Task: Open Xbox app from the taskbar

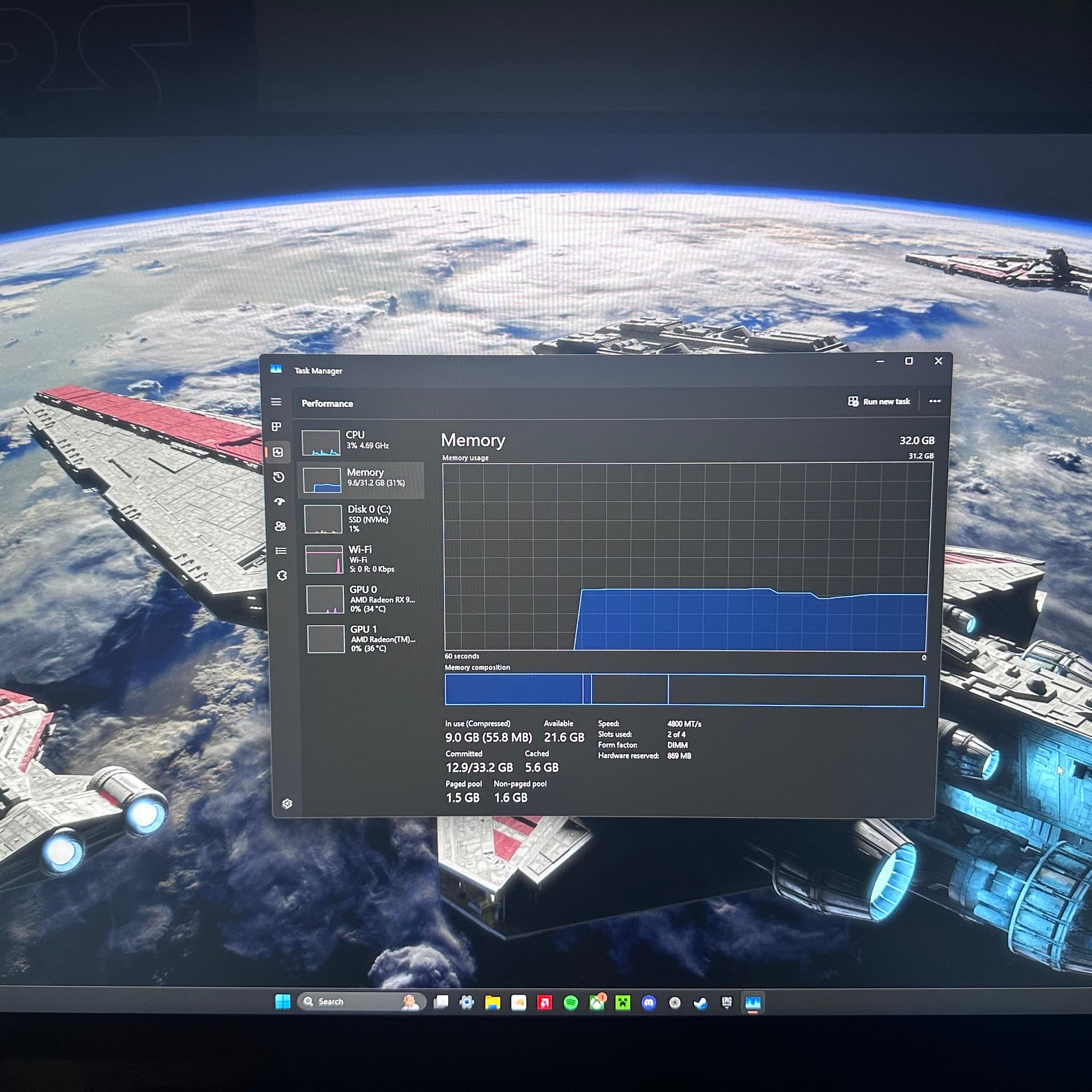Action: pos(597,1002)
